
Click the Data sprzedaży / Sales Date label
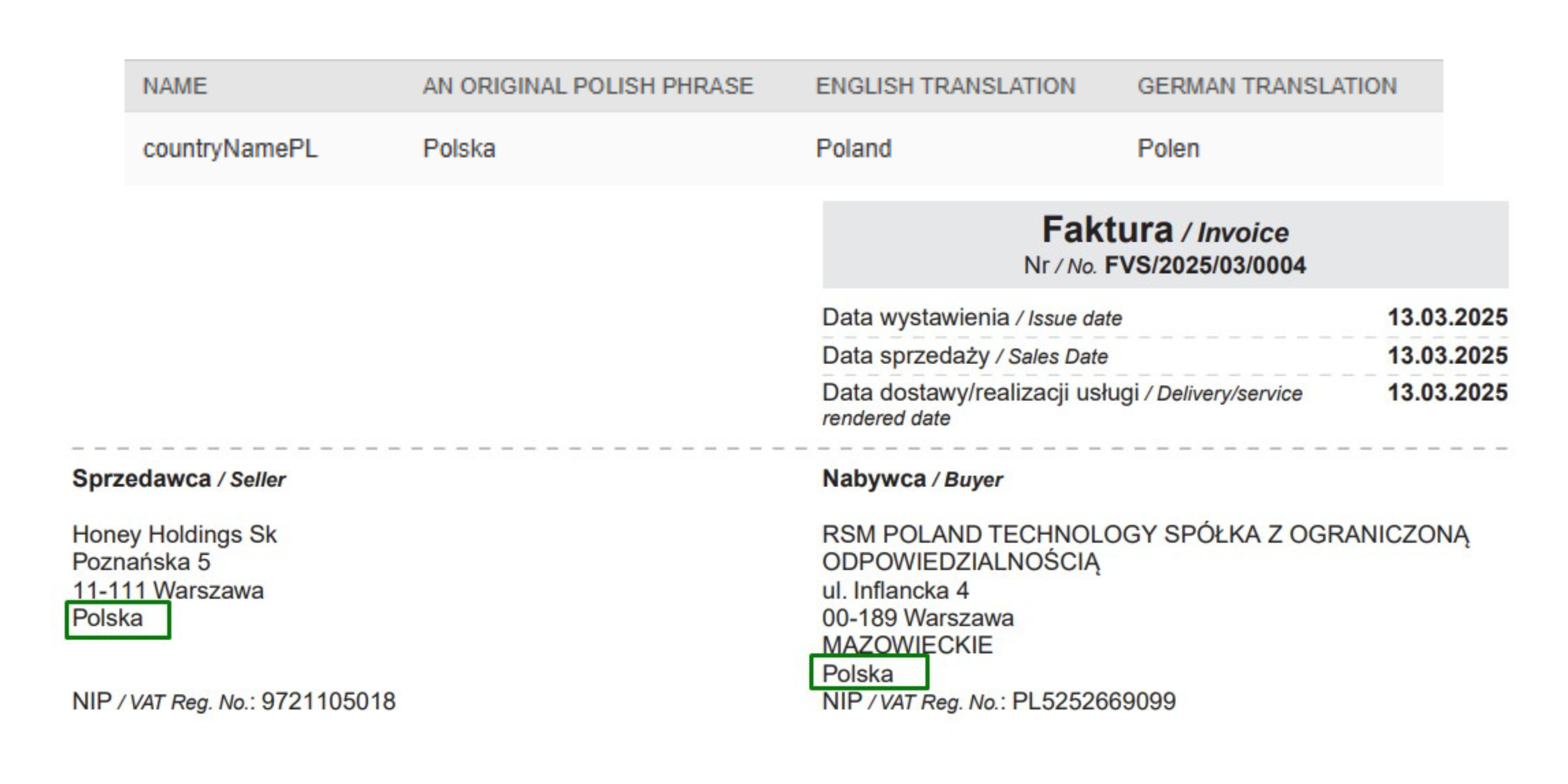[964, 356]
